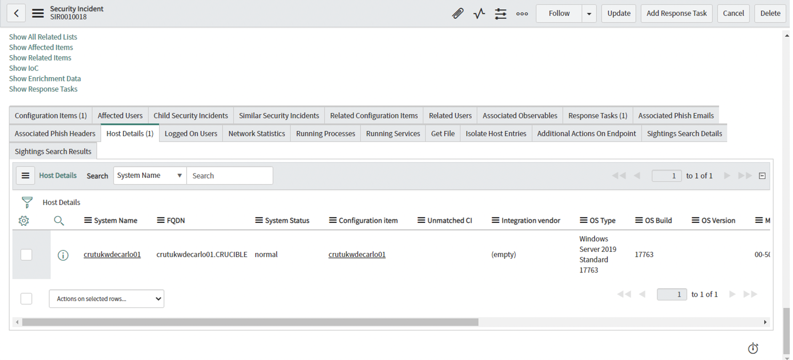Go to last page in bottom pager
Screen dimensions: 793x360
tap(751, 294)
